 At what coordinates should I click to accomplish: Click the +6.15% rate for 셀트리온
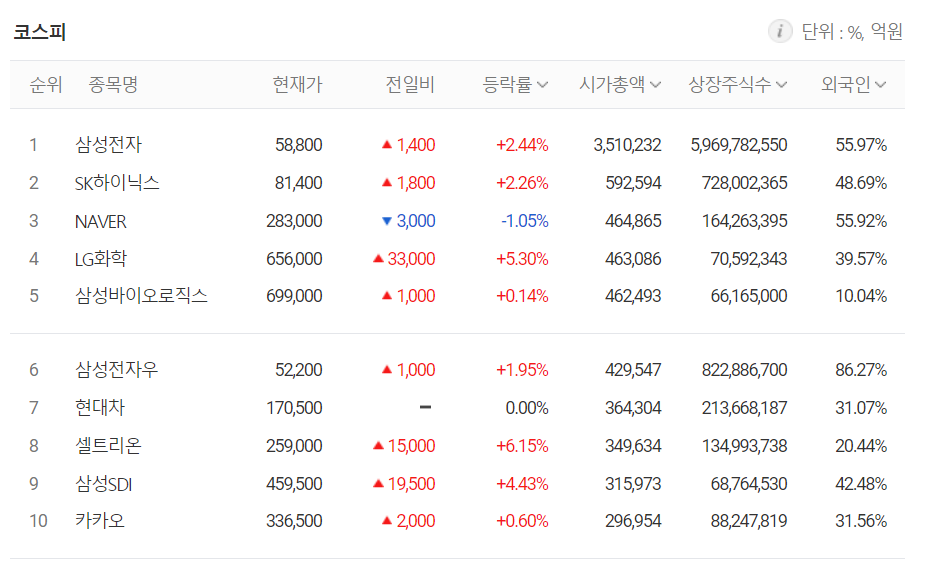(522, 446)
